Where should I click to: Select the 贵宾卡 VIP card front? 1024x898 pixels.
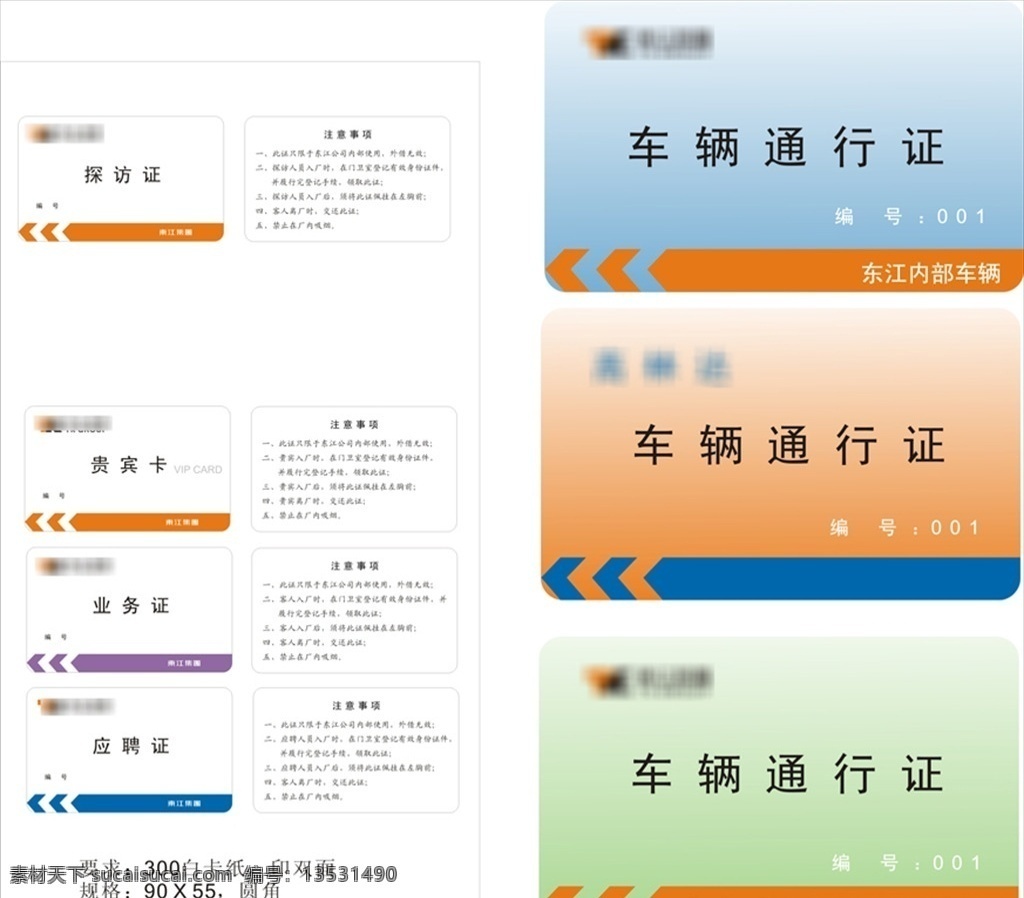(x=127, y=469)
